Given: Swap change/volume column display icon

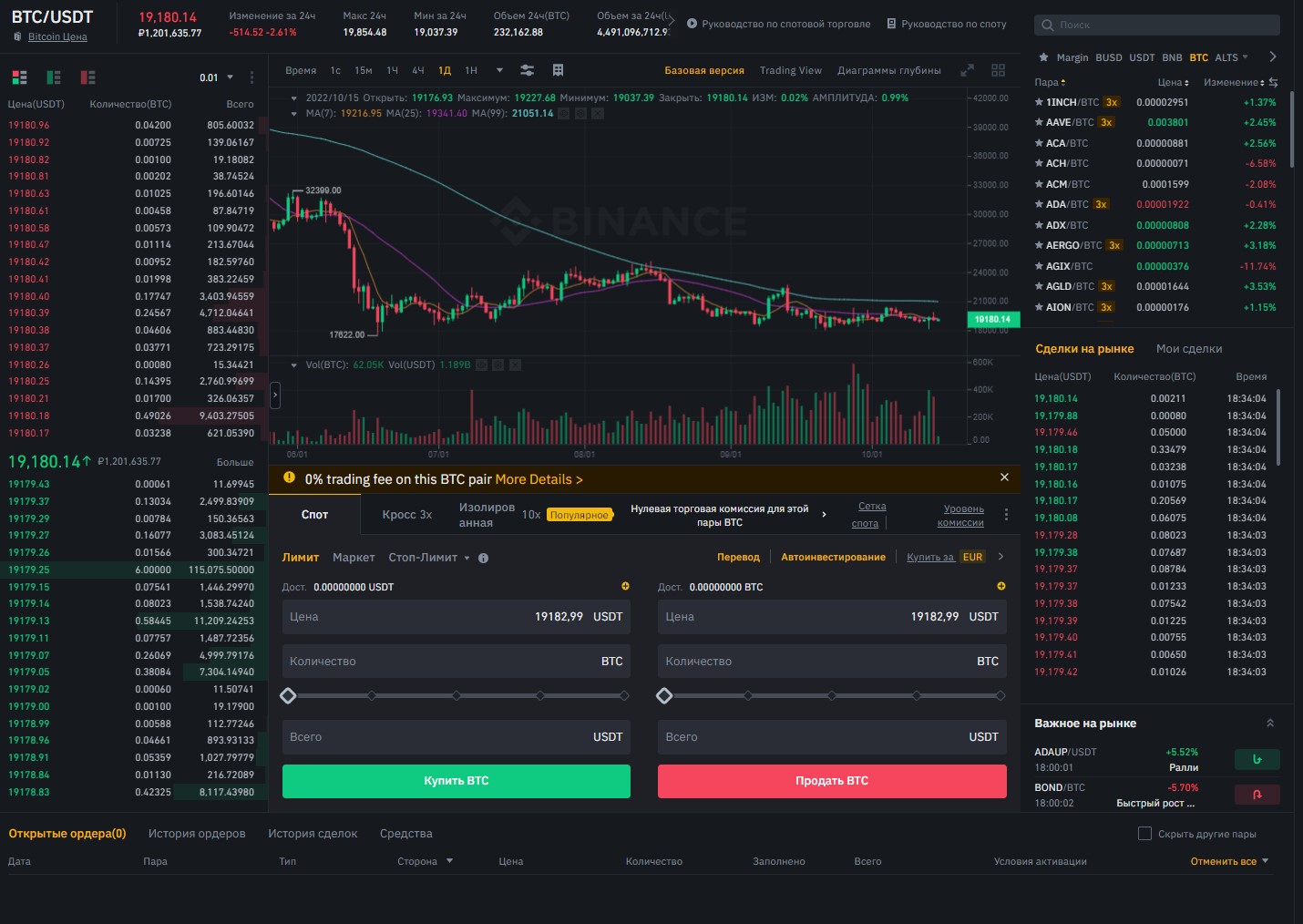Looking at the screenshot, I should (1273, 82).
